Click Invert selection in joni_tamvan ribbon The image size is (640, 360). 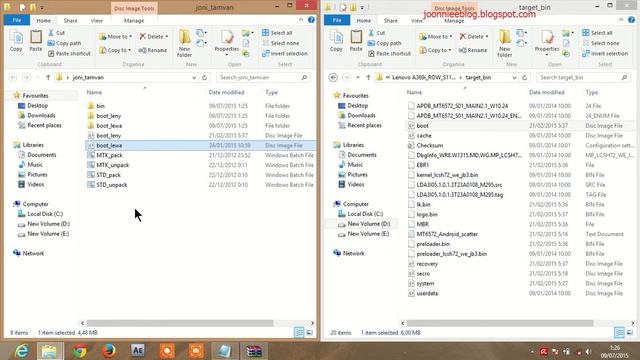coord(284,53)
